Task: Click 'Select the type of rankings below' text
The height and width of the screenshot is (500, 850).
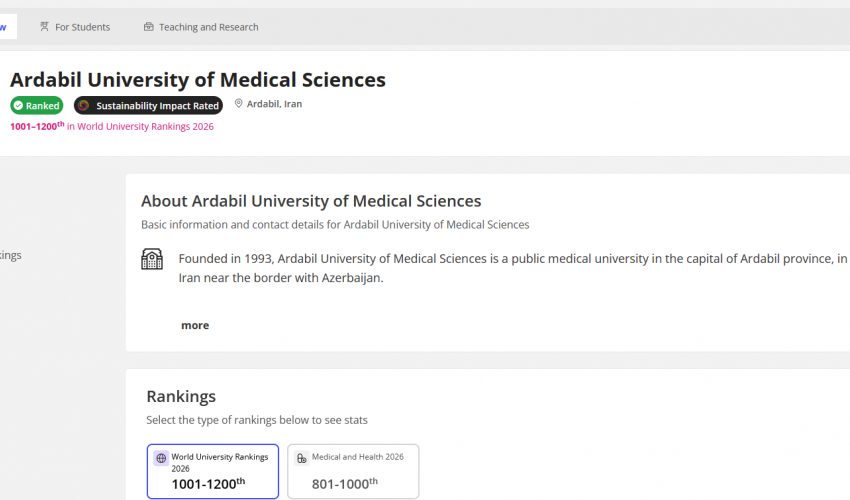Action: pyautogui.click(x=257, y=420)
